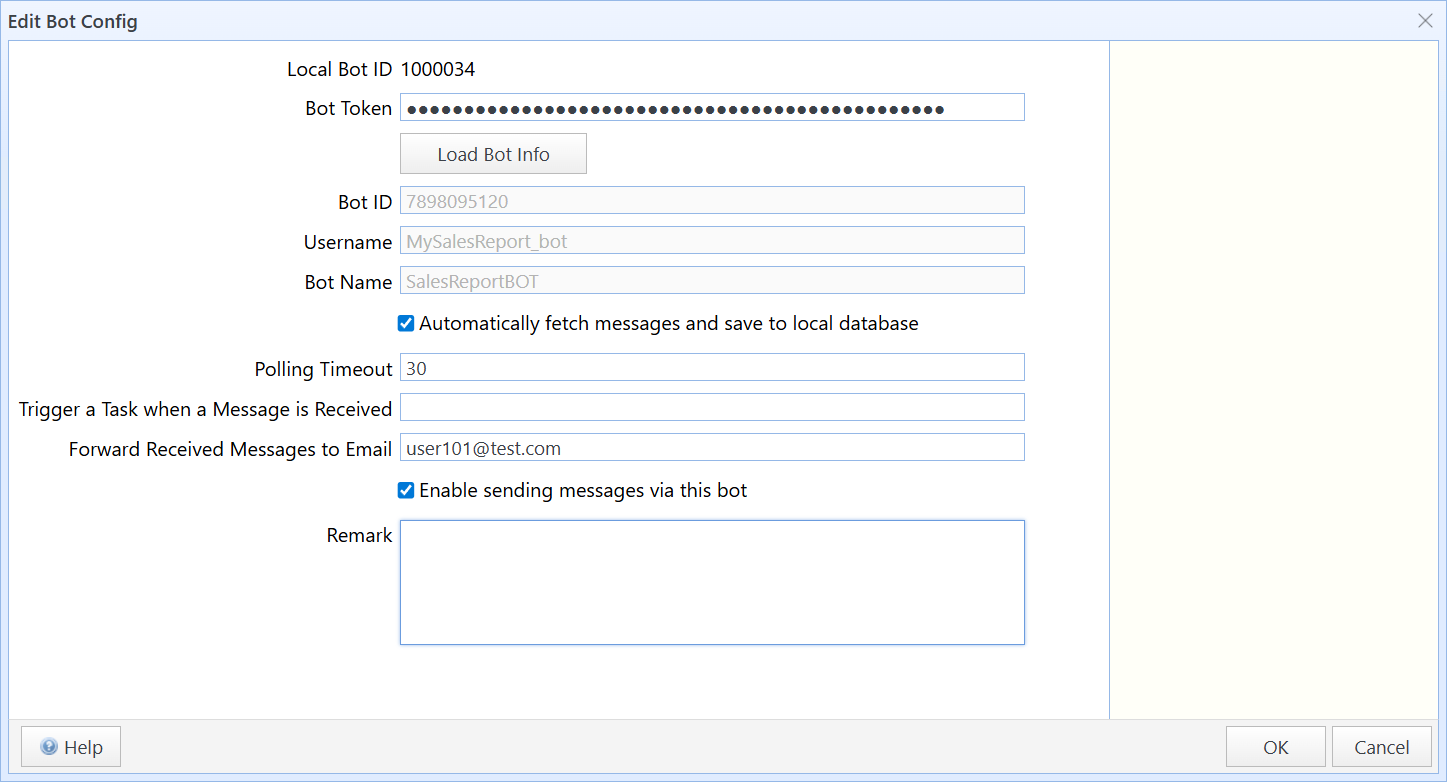The width and height of the screenshot is (1447, 782).
Task: Click into the Polling Timeout field
Action: 712,368
